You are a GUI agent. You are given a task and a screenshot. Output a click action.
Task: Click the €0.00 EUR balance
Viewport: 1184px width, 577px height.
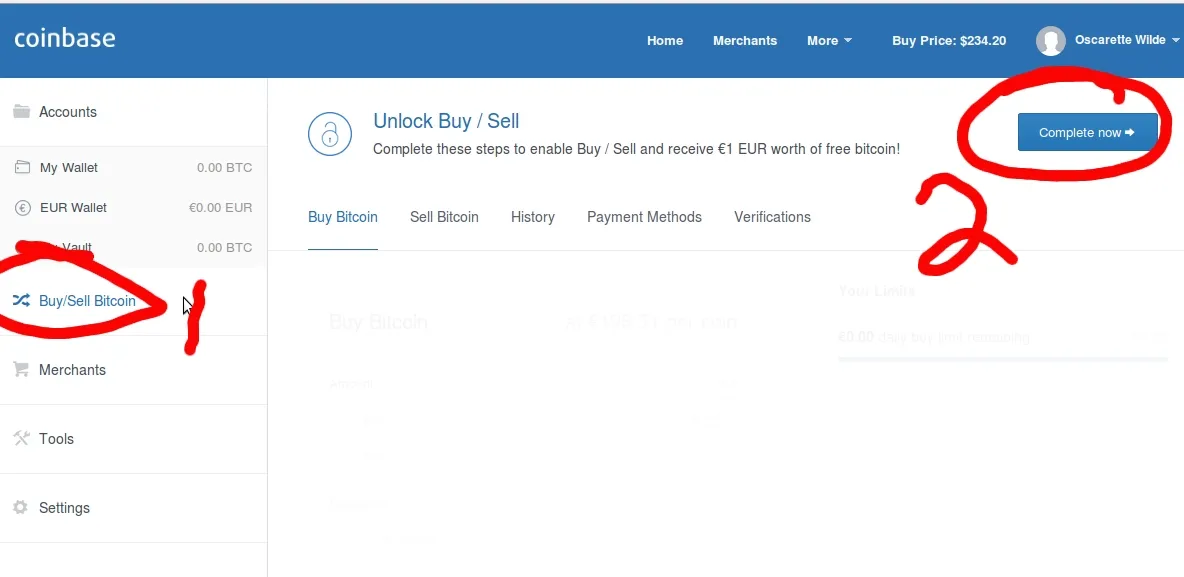coord(220,208)
